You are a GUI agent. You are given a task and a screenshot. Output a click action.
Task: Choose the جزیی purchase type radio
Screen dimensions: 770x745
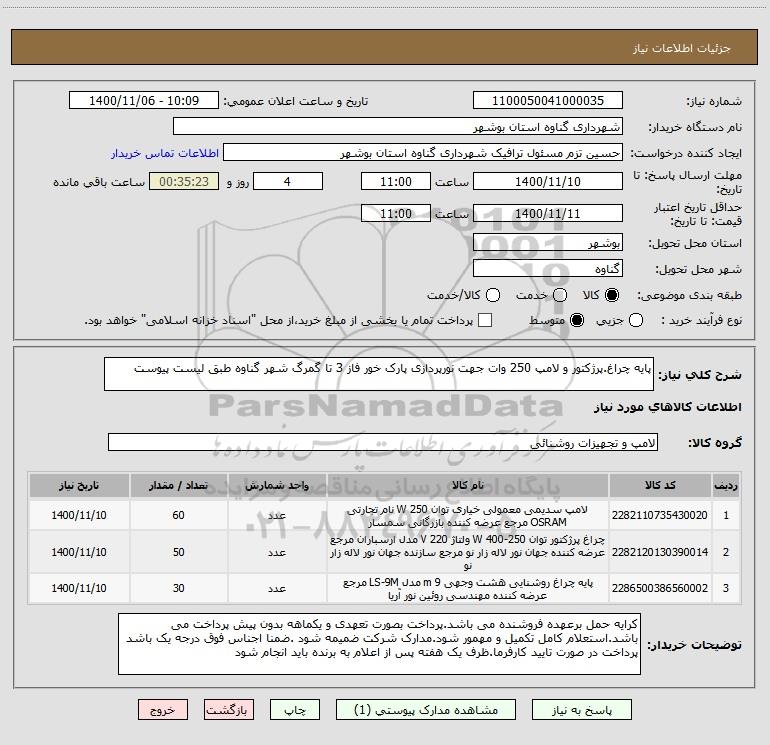636,320
